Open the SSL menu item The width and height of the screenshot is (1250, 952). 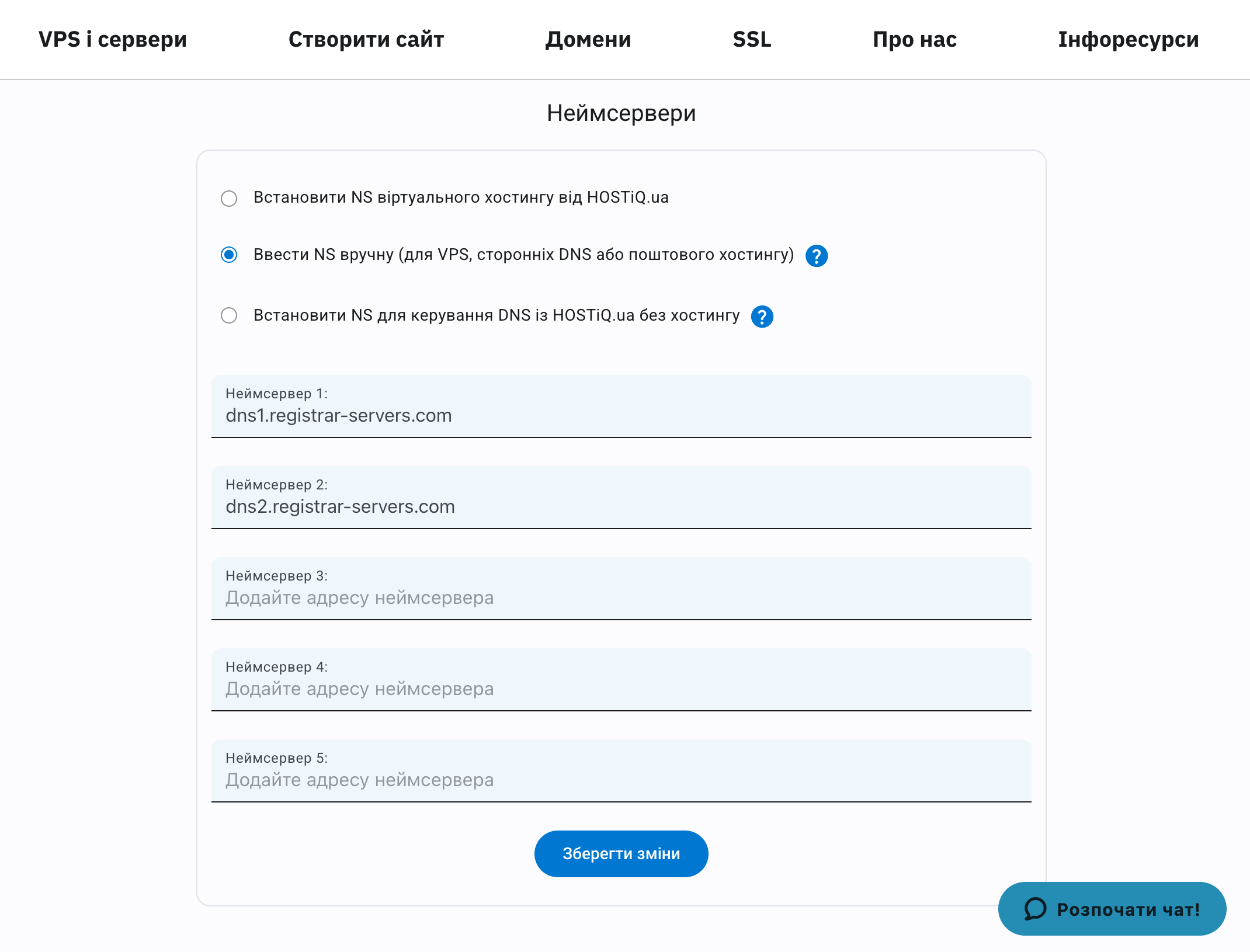pyautogui.click(x=752, y=39)
